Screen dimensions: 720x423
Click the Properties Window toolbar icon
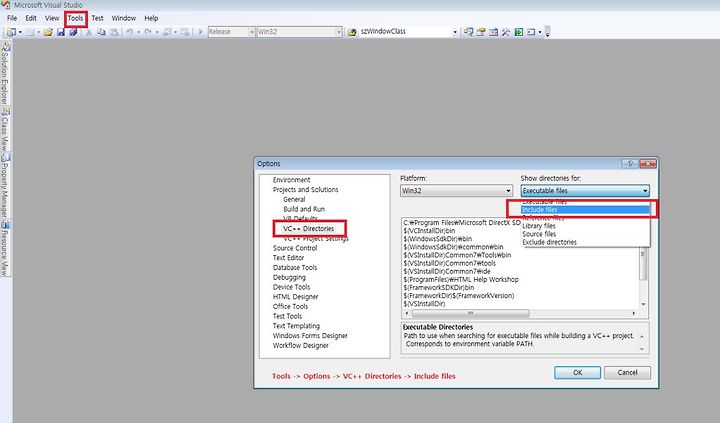(x=481, y=32)
